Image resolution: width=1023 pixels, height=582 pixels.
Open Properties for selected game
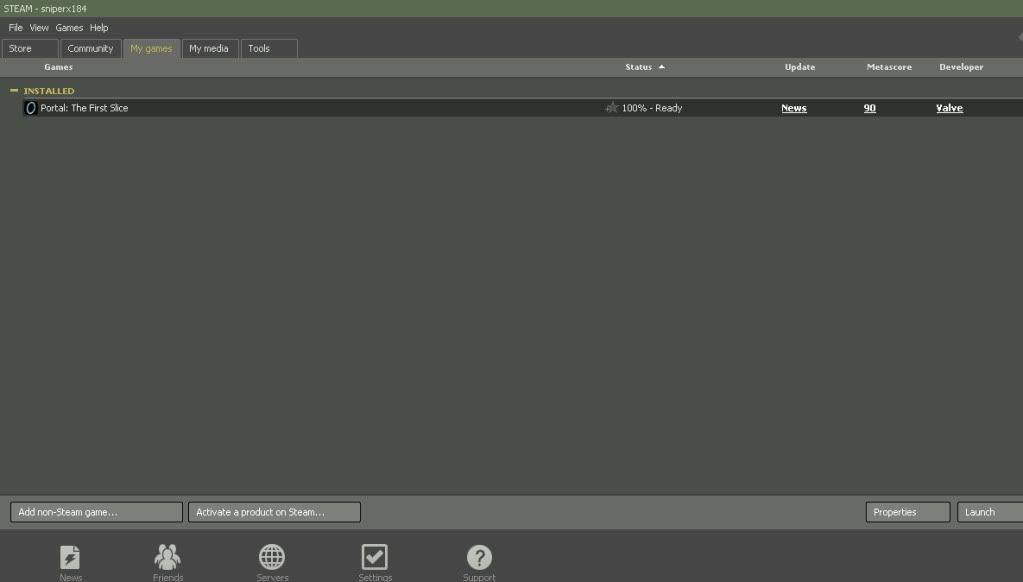click(908, 512)
